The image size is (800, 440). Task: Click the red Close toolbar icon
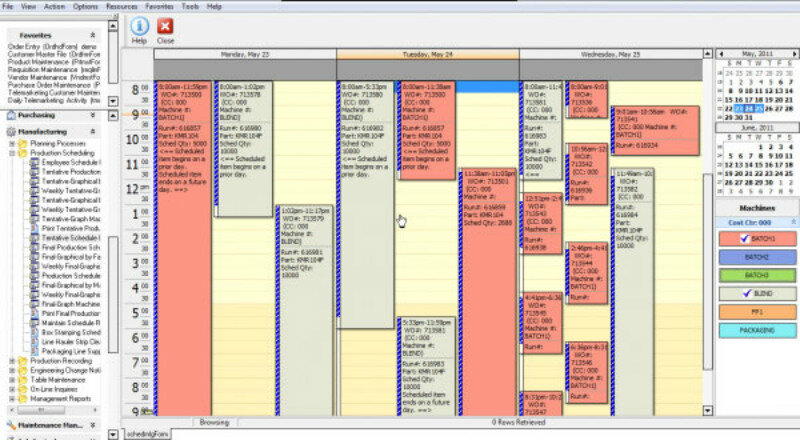(x=165, y=28)
